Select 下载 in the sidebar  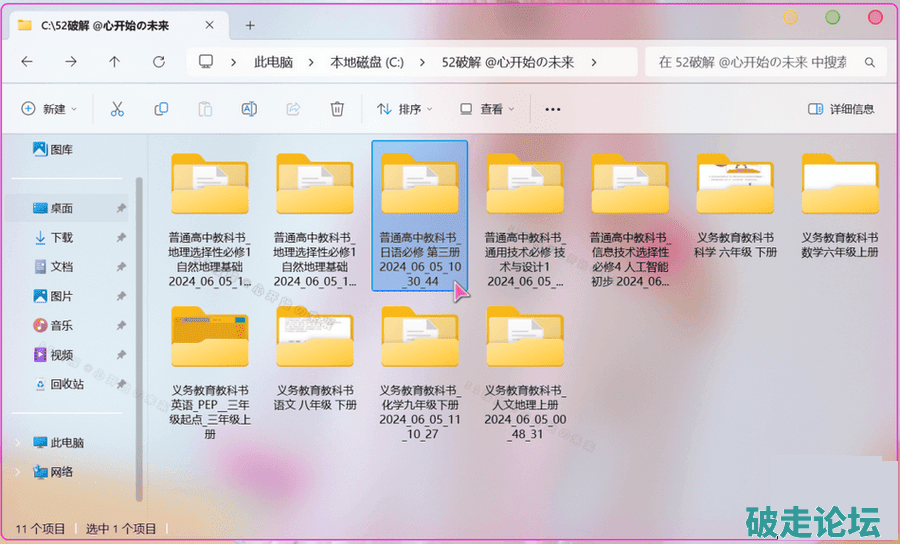(x=62, y=237)
